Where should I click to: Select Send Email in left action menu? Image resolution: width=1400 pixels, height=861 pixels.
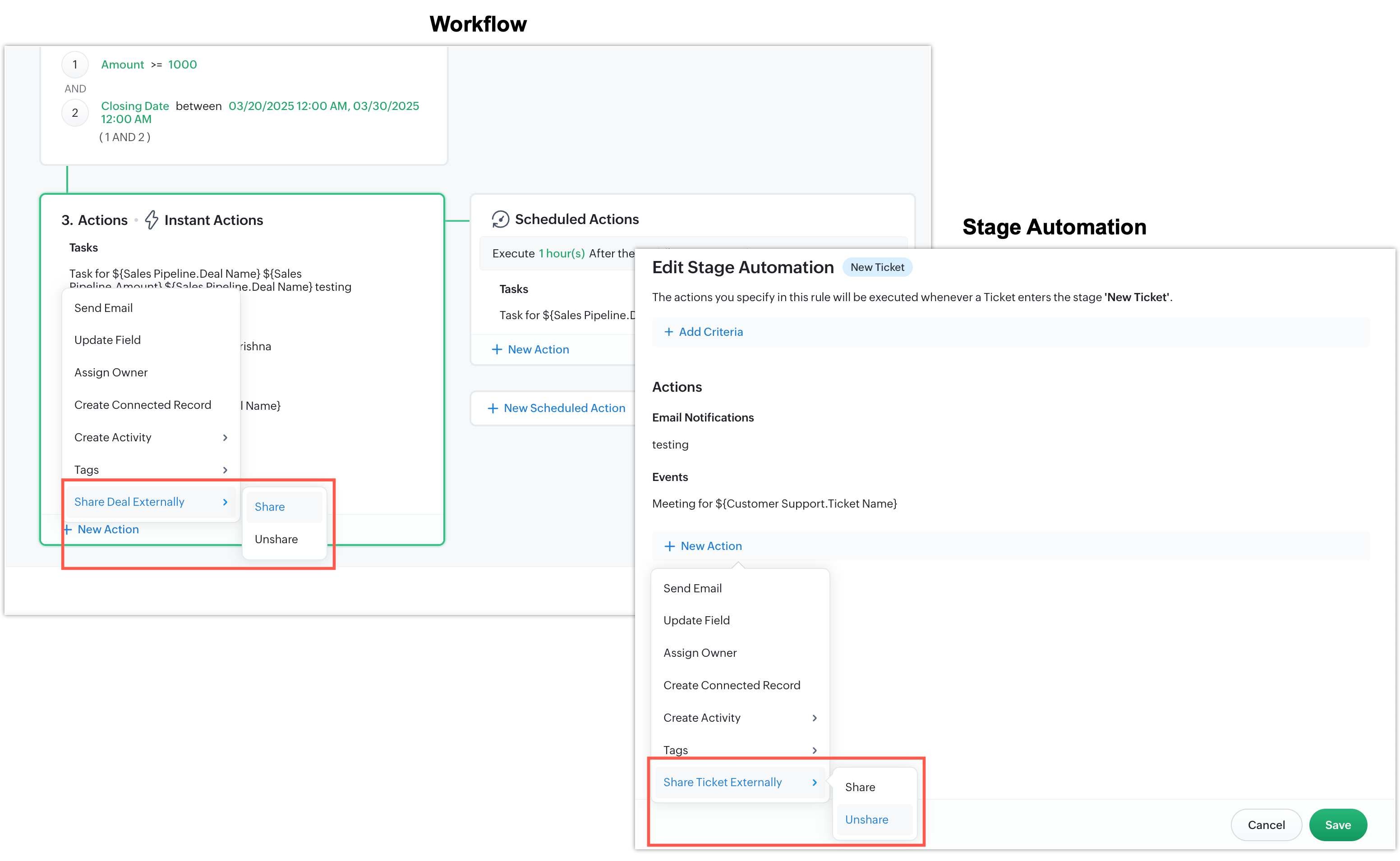click(104, 308)
